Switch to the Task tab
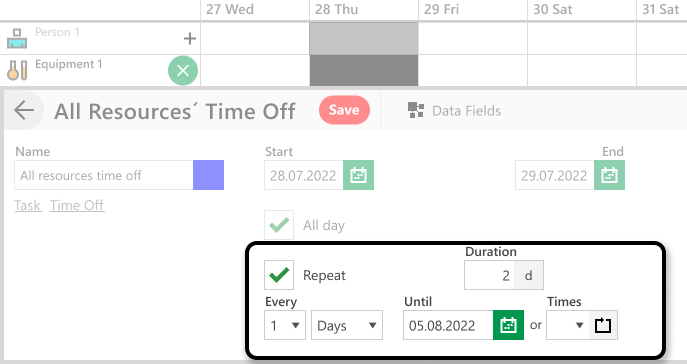The width and height of the screenshot is (687, 364). point(28,205)
